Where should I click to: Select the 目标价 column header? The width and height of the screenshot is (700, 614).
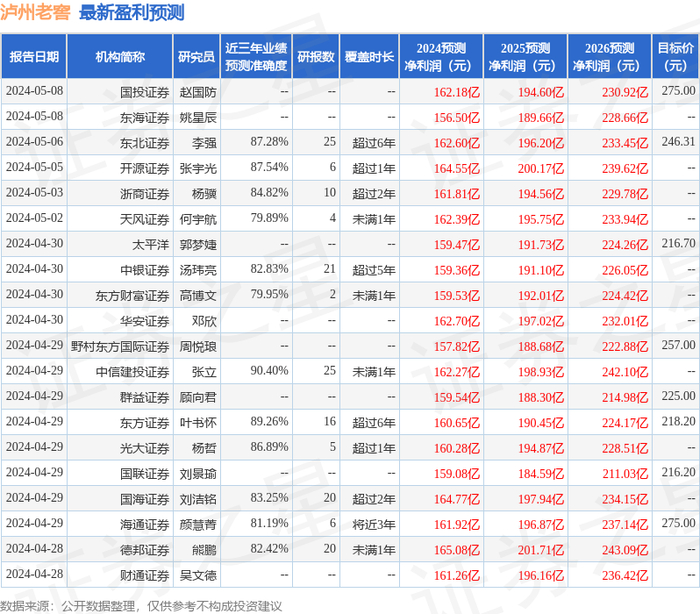click(x=676, y=56)
